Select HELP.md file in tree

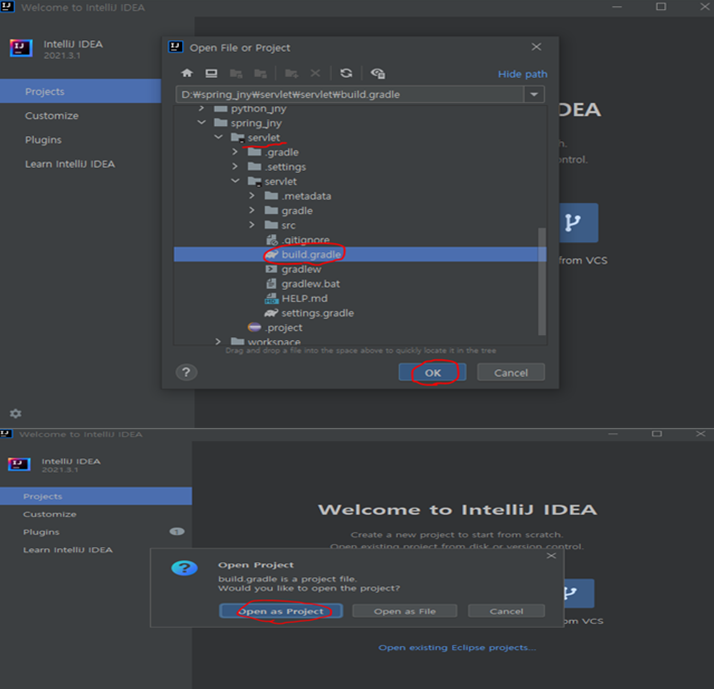click(x=304, y=299)
